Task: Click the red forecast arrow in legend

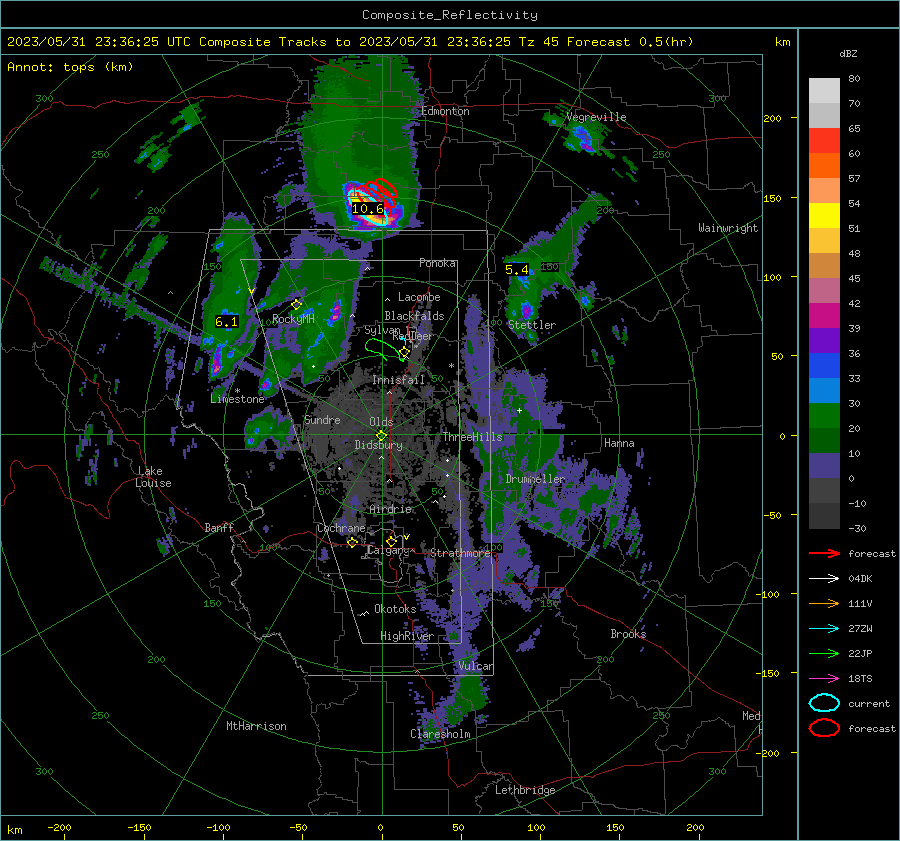Action: pos(824,553)
